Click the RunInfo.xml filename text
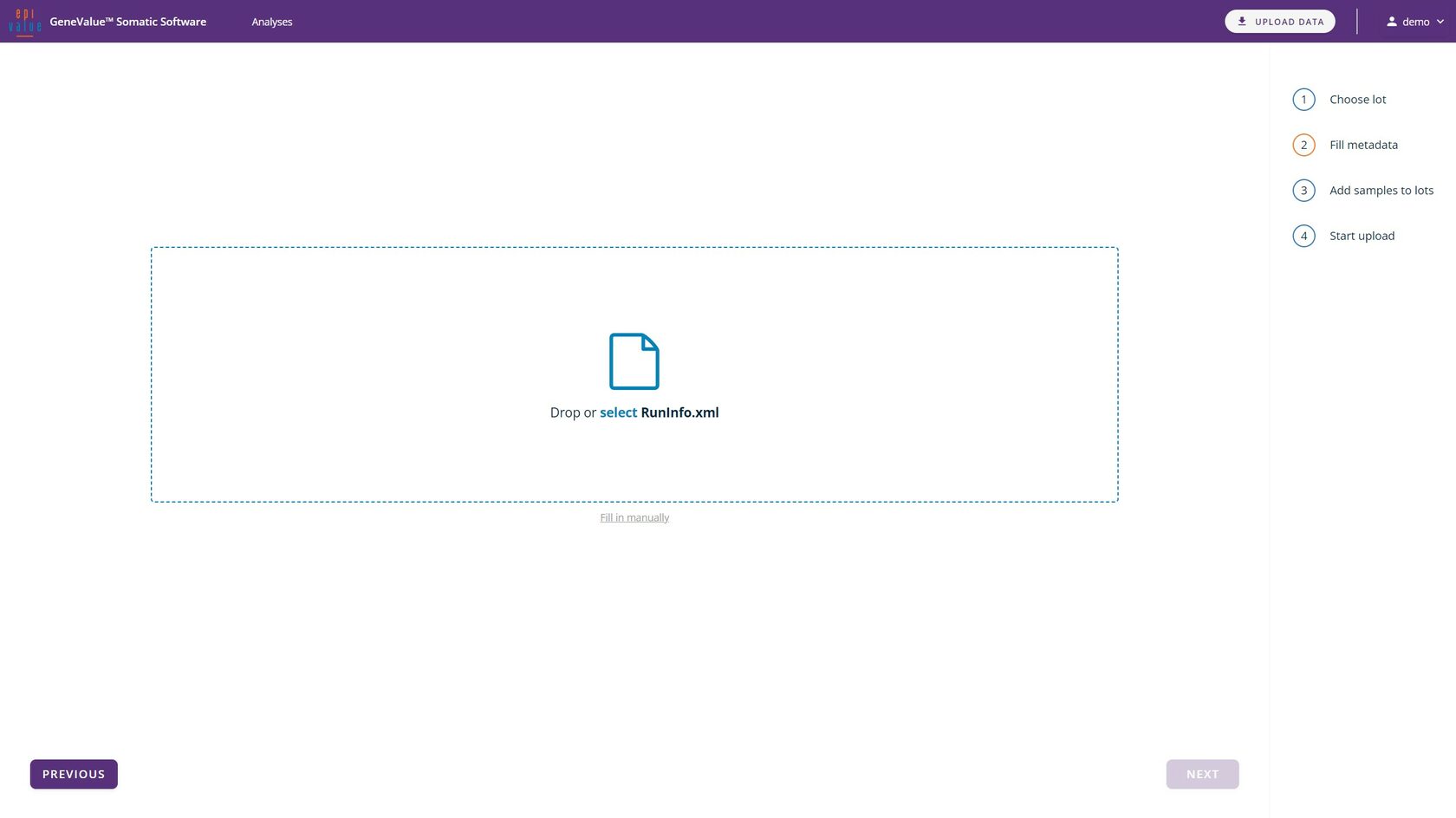 679,412
